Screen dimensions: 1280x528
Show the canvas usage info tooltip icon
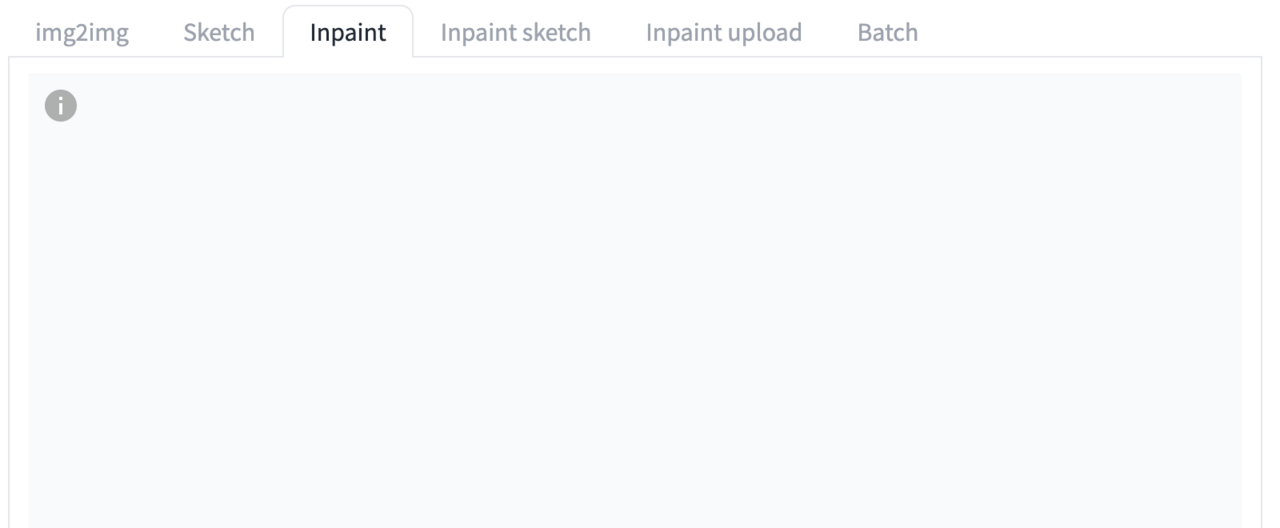(x=61, y=105)
